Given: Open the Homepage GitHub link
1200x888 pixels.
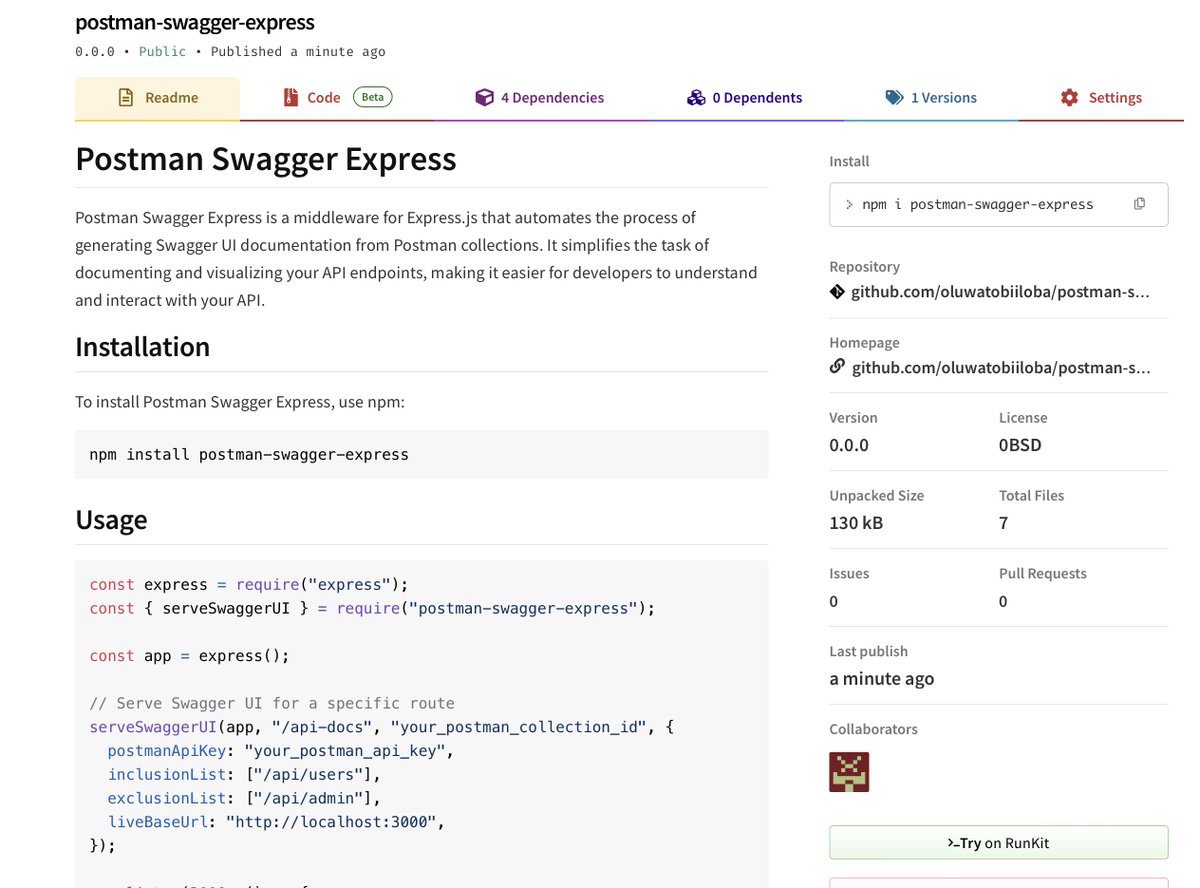Looking at the screenshot, I should (1001, 368).
